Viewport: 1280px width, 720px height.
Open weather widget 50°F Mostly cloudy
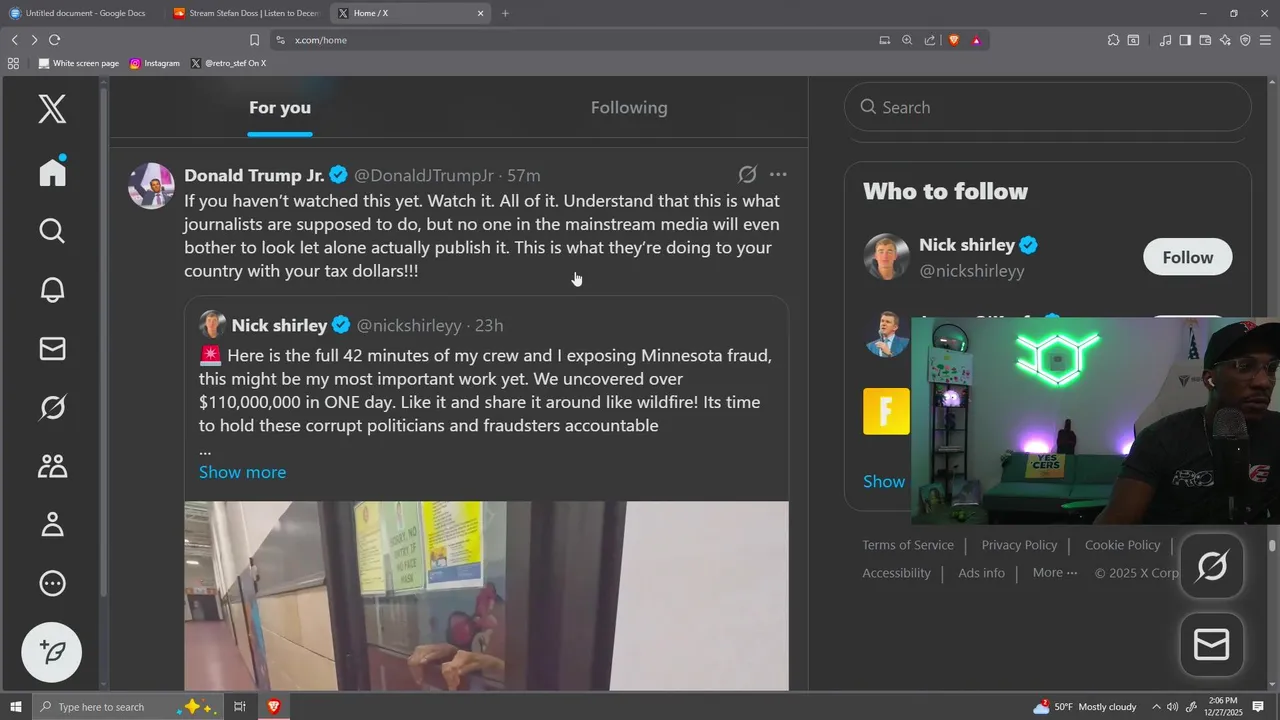1085,707
